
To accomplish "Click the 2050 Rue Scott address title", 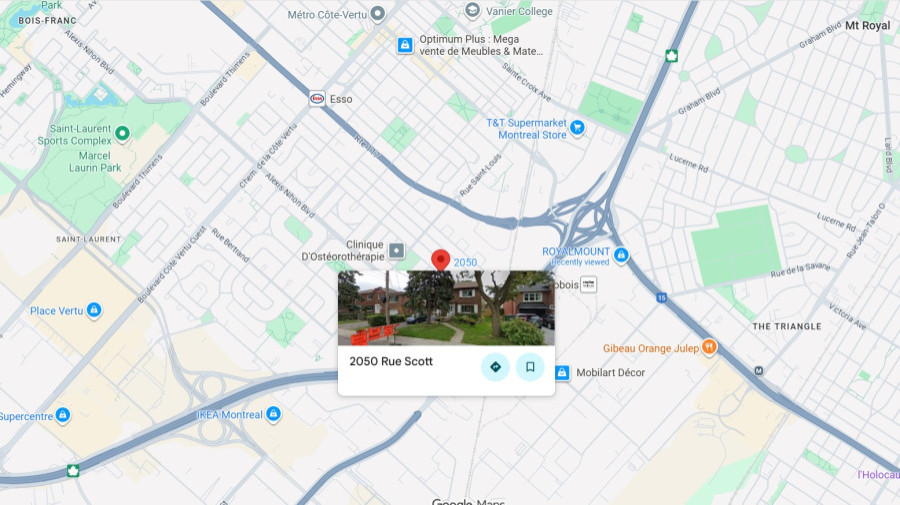I will click(391, 361).
